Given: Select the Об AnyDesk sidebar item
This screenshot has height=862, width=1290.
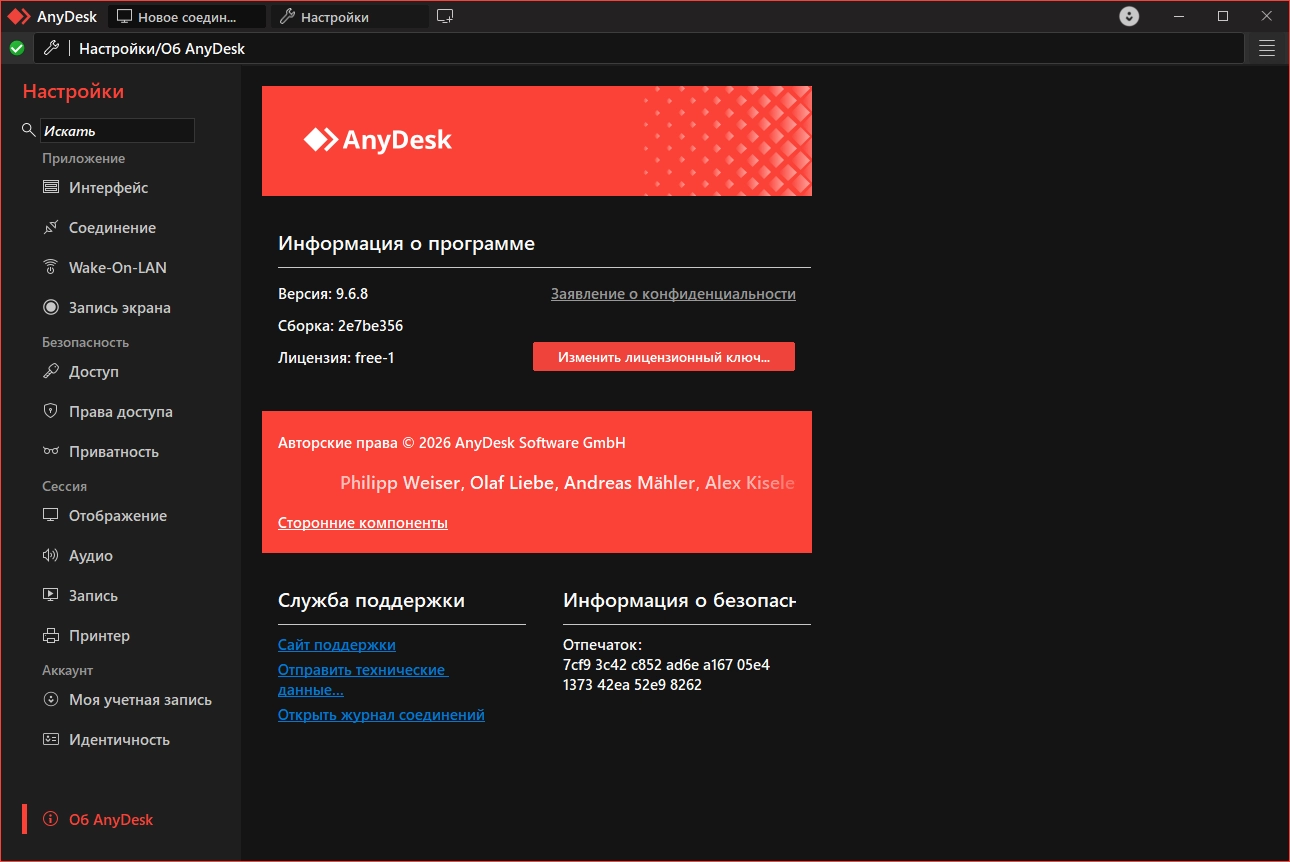Looking at the screenshot, I should (111, 820).
